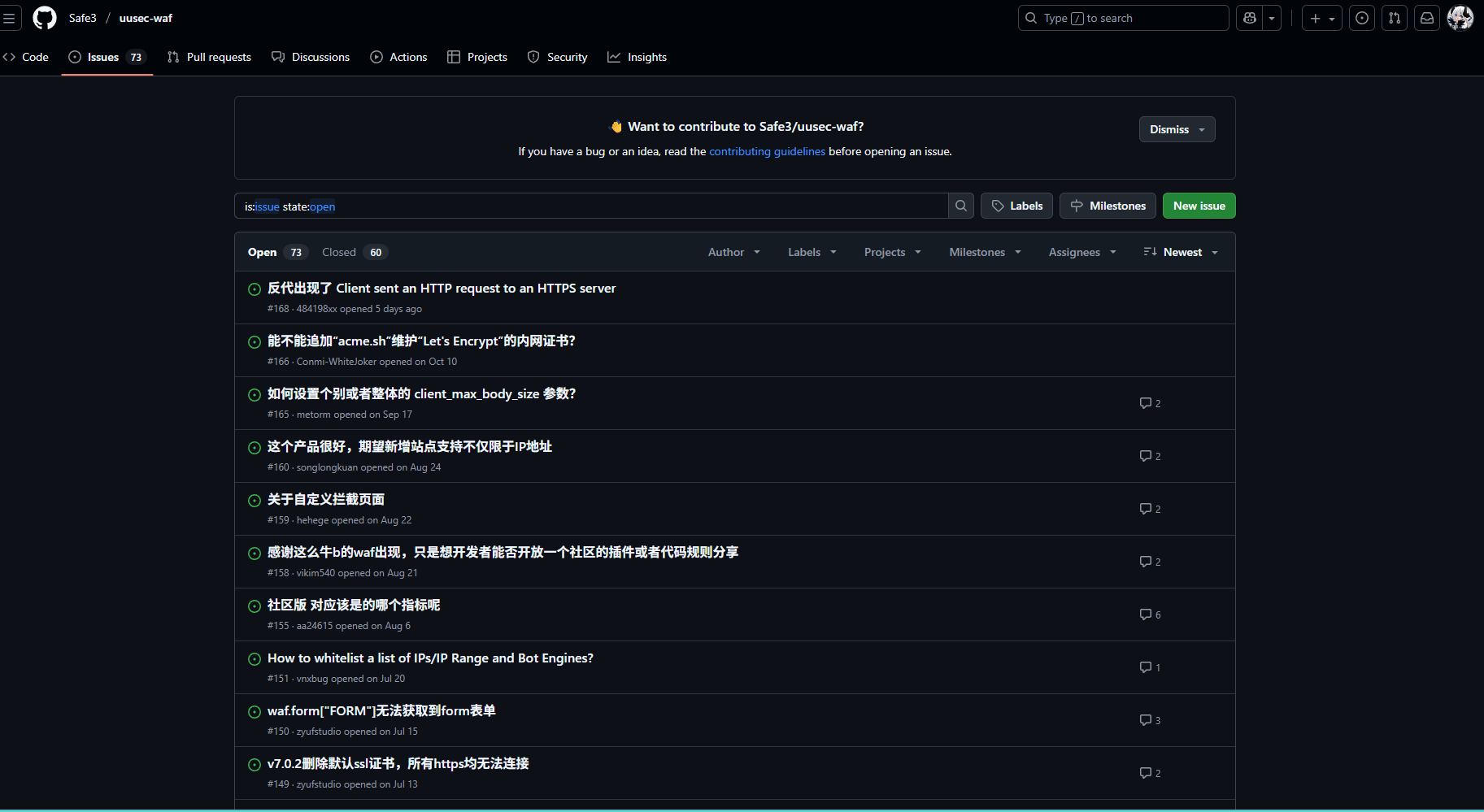This screenshot has width=1484, height=812.
Task: Open the hamburger navigation menu
Action: pos(10,18)
